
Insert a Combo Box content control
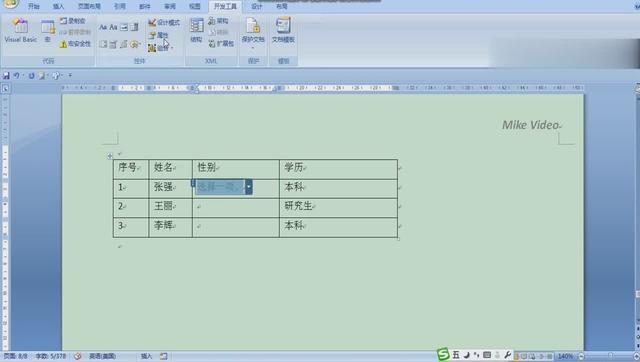(x=134, y=27)
